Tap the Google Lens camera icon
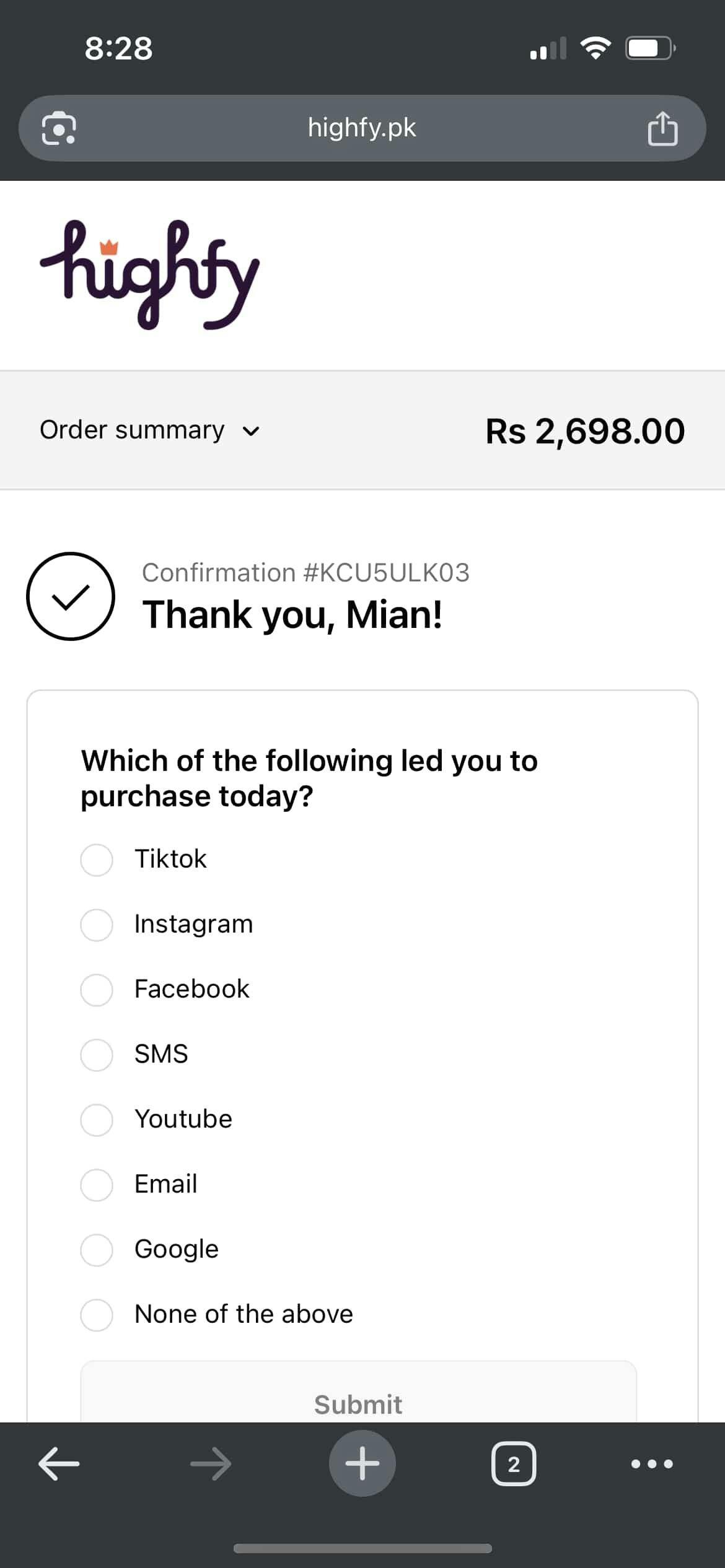725x1568 pixels. [x=59, y=128]
